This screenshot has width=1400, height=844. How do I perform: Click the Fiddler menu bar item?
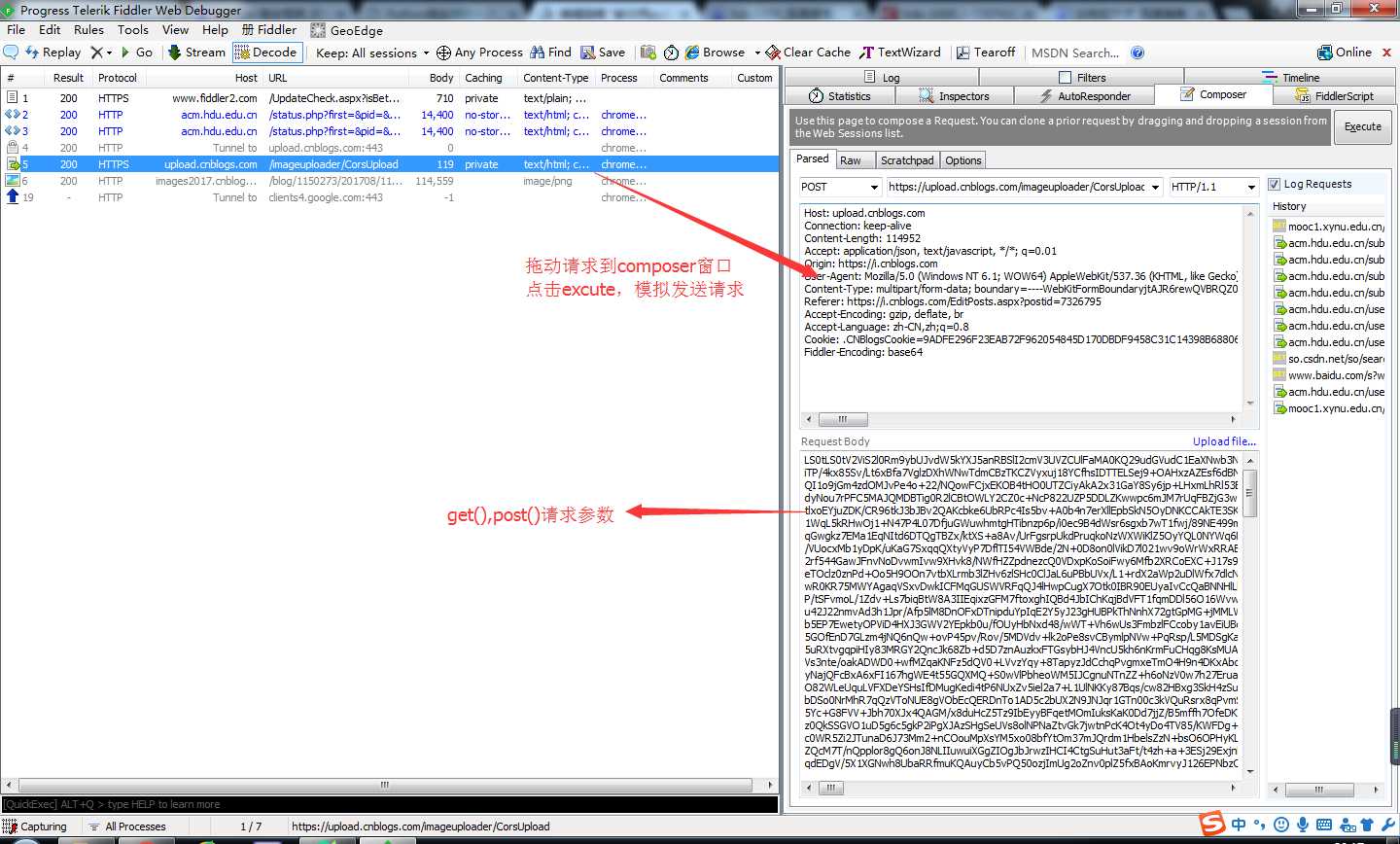click(269, 30)
